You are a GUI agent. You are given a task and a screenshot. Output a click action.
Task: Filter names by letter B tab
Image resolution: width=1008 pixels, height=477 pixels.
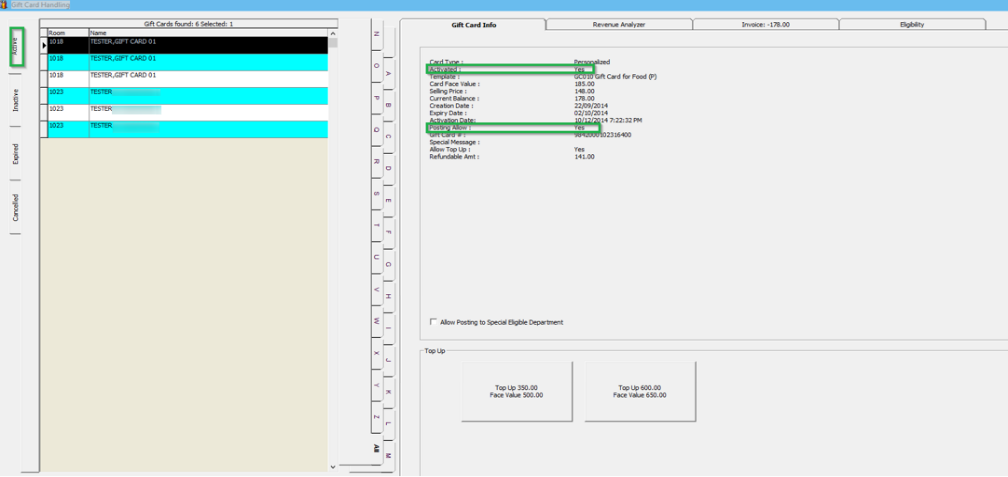388,105
